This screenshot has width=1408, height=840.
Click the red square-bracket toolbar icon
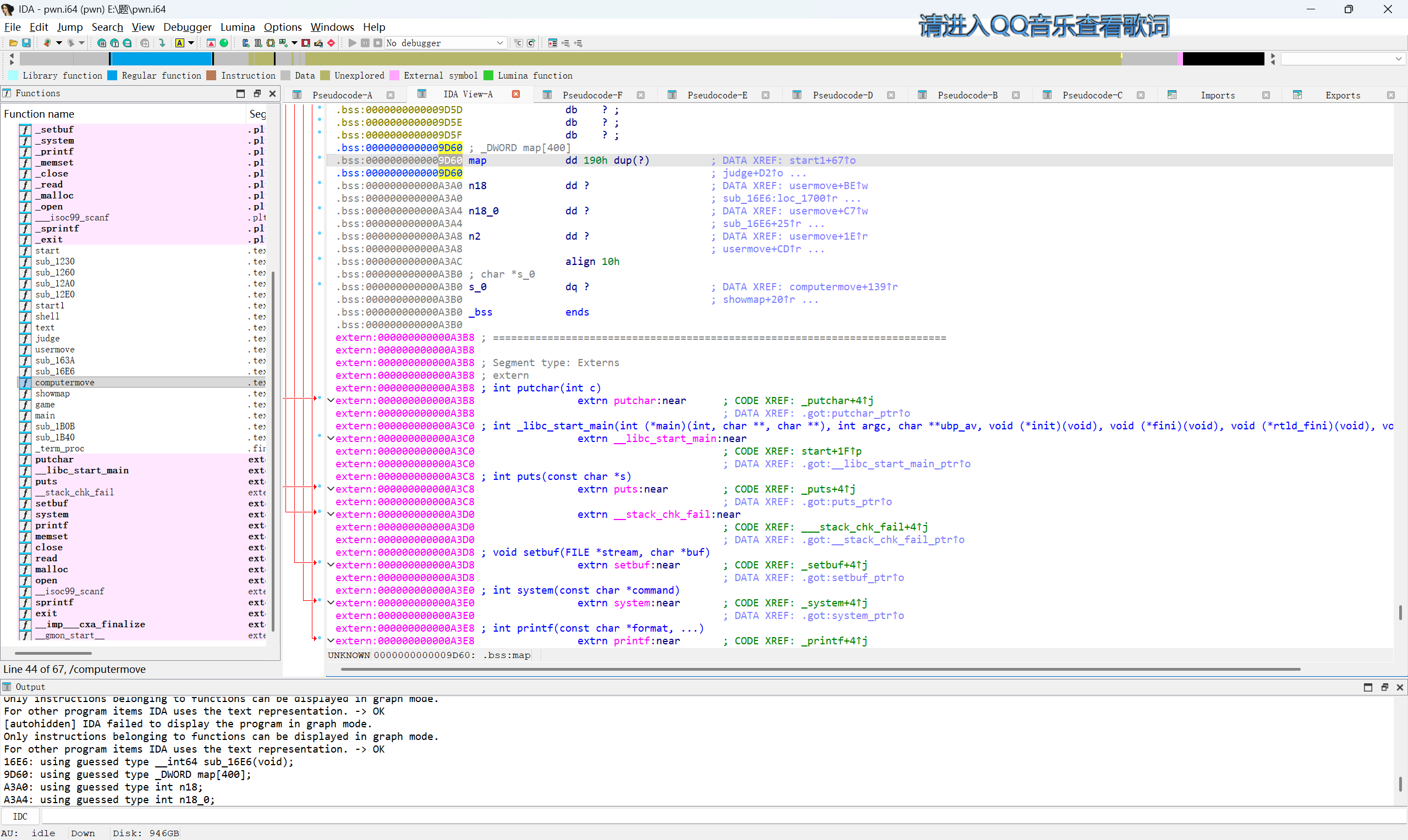306,43
